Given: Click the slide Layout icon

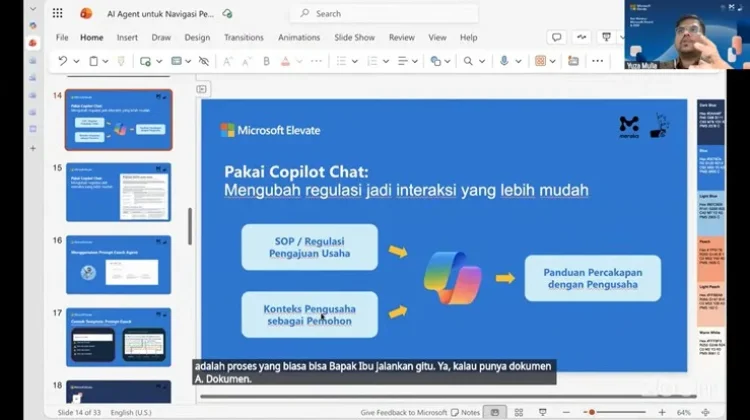Looking at the screenshot, I should [x=176, y=61].
